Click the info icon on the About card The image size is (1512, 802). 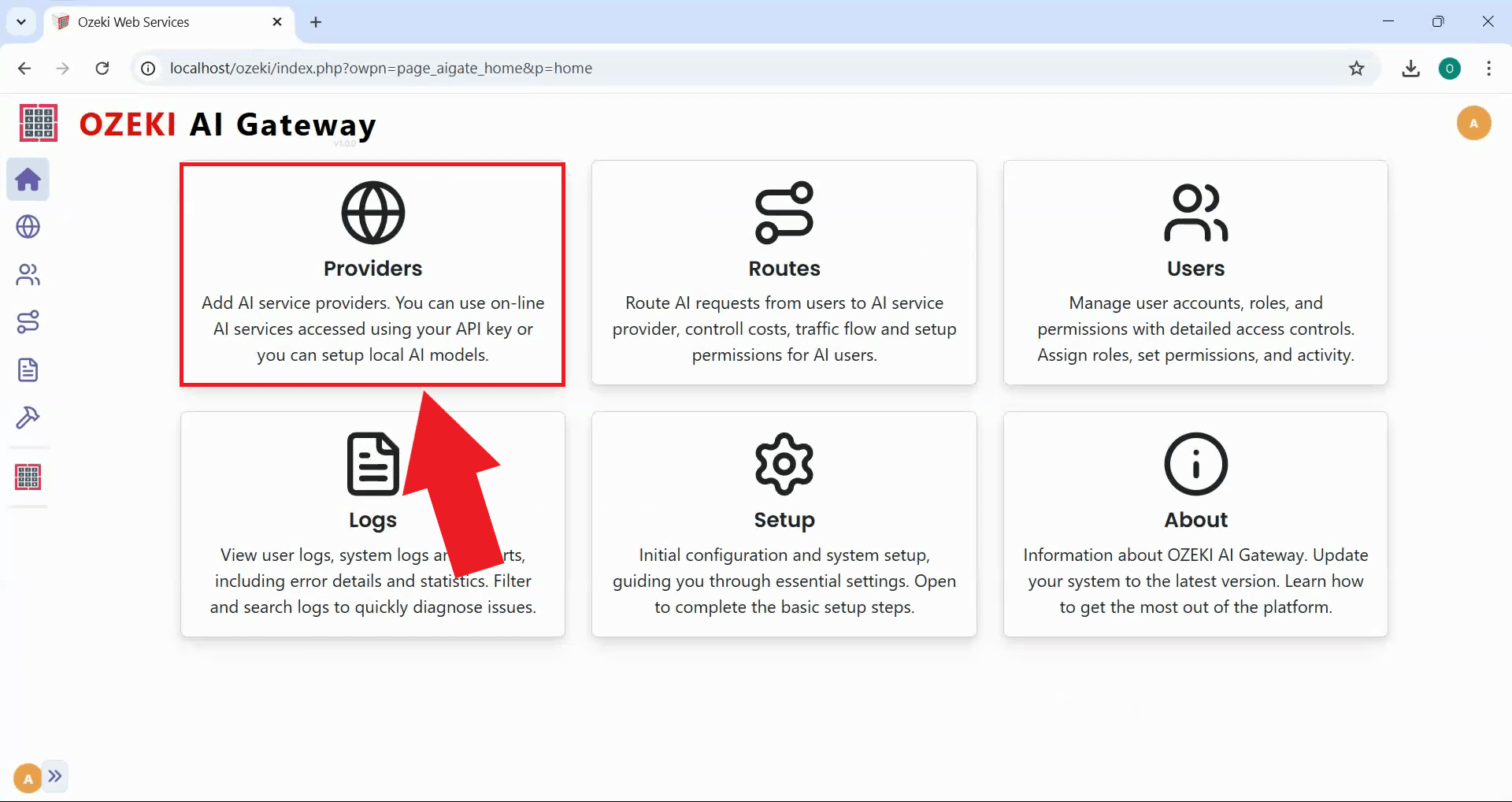pos(1195,463)
